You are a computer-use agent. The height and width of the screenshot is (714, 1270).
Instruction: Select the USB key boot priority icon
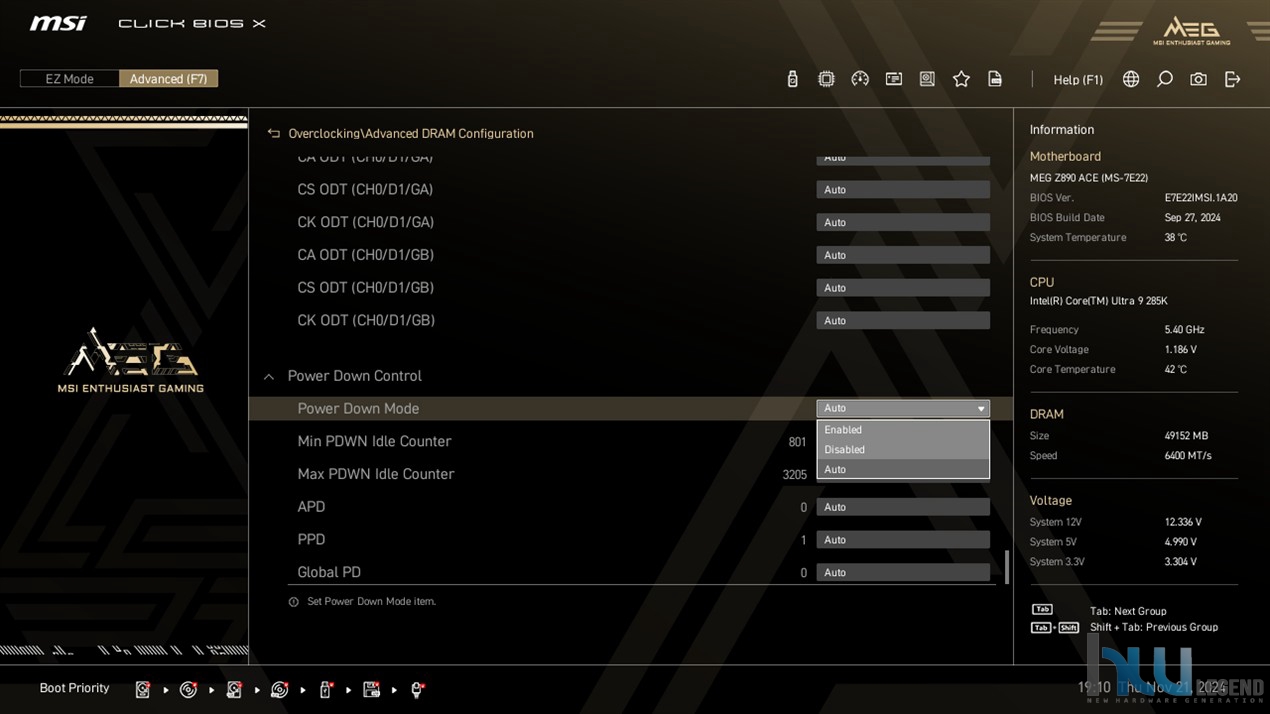click(x=326, y=689)
